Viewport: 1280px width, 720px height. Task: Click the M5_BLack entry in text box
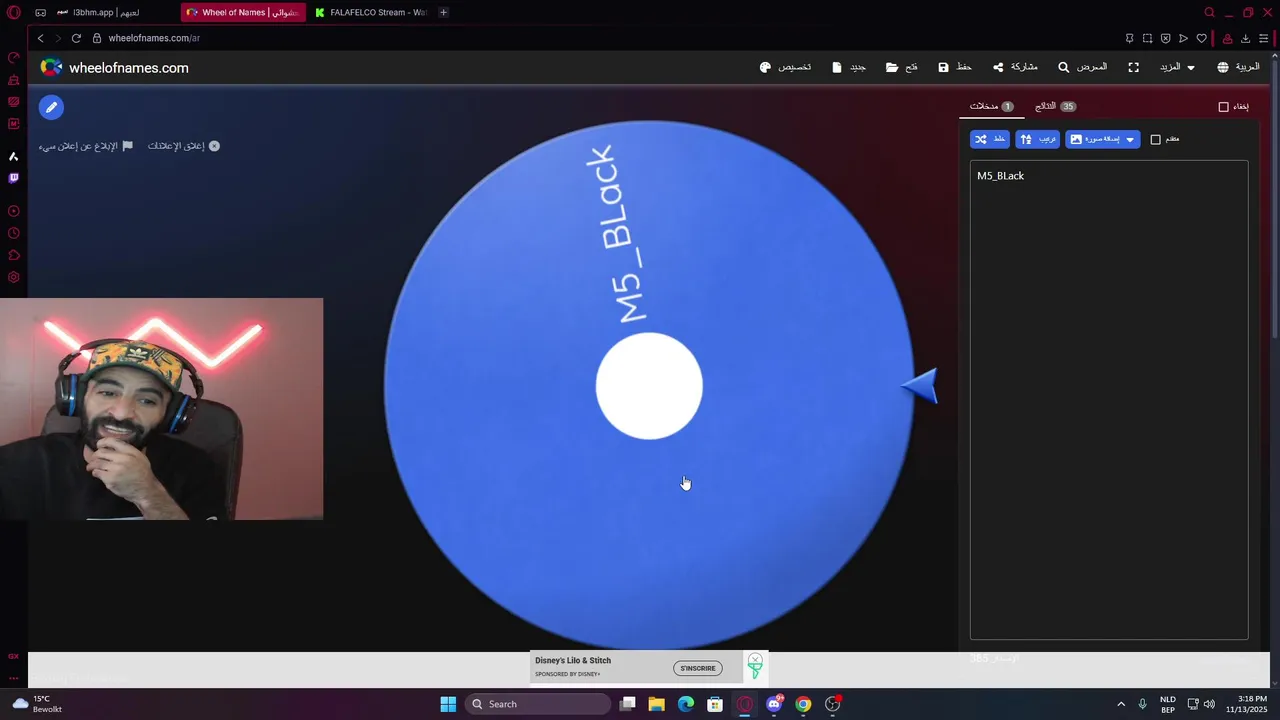(x=1000, y=176)
